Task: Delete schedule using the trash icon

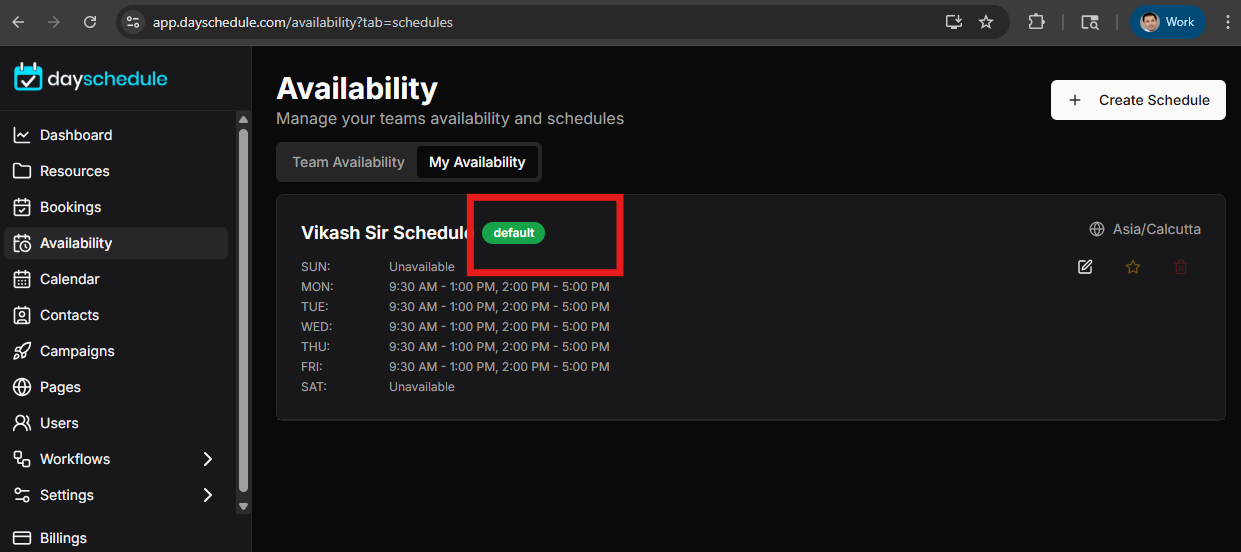Action: pyautogui.click(x=1181, y=267)
